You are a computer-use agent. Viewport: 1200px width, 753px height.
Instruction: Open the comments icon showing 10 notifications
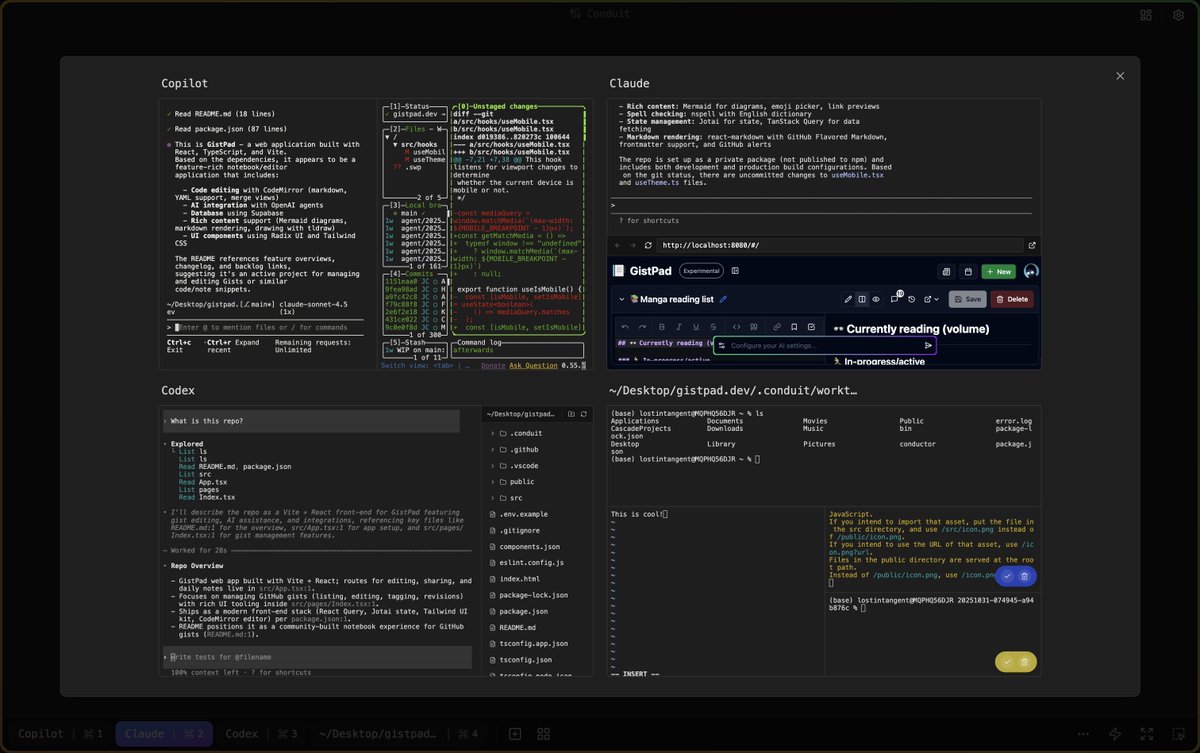(x=895, y=299)
